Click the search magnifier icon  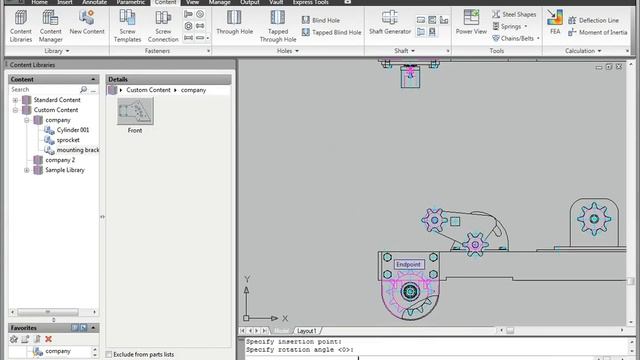tap(84, 89)
